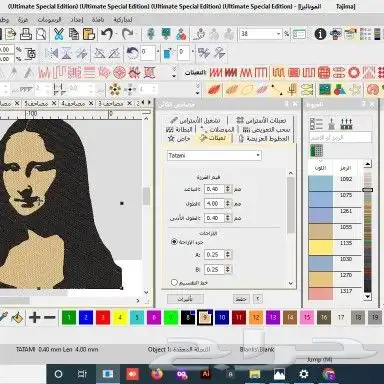
Task: Click the Paste clipboard icon
Action: tap(89, 34)
